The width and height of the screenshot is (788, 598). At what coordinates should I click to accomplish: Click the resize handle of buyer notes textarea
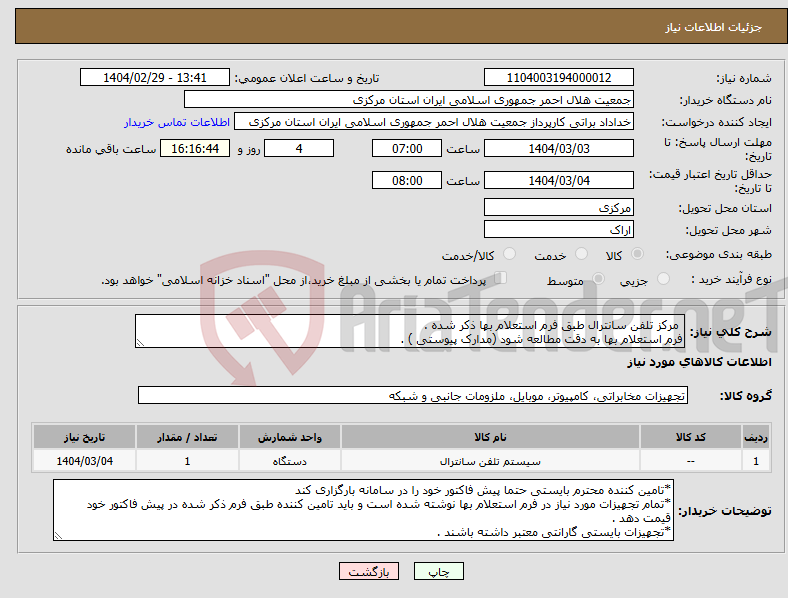pos(58,536)
